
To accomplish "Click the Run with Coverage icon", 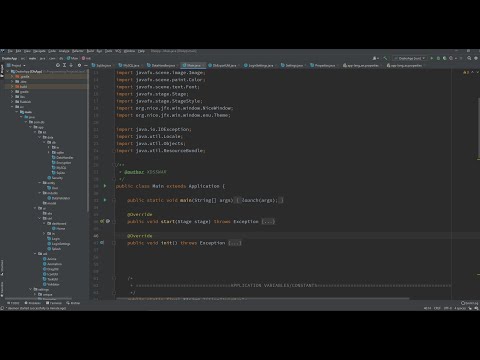I will pos(444,58).
